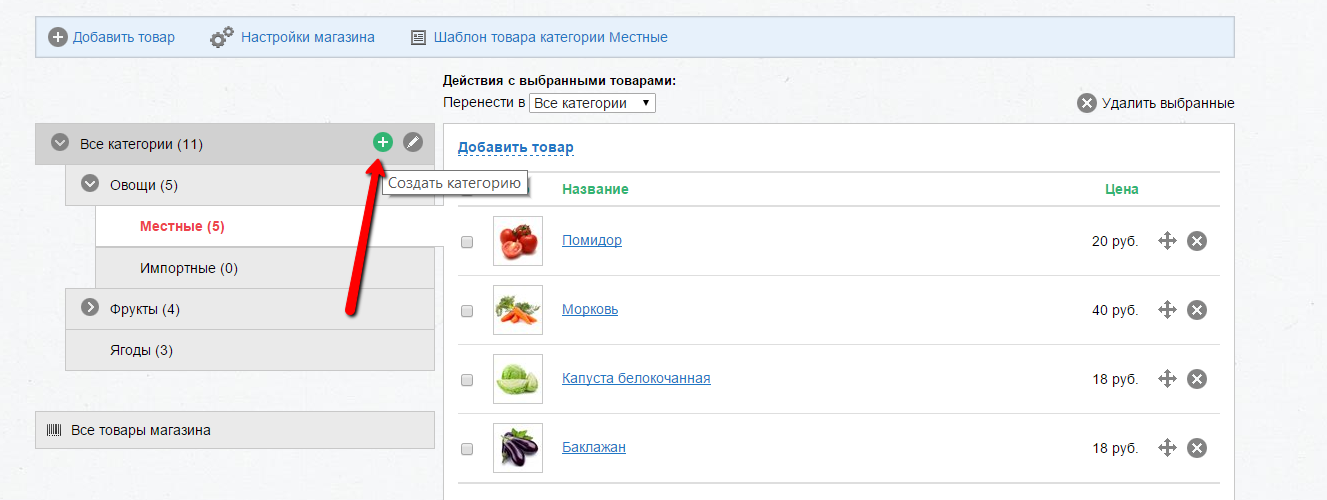Click the tomato product thumbnail
This screenshot has width=1327, height=500.
click(x=518, y=241)
